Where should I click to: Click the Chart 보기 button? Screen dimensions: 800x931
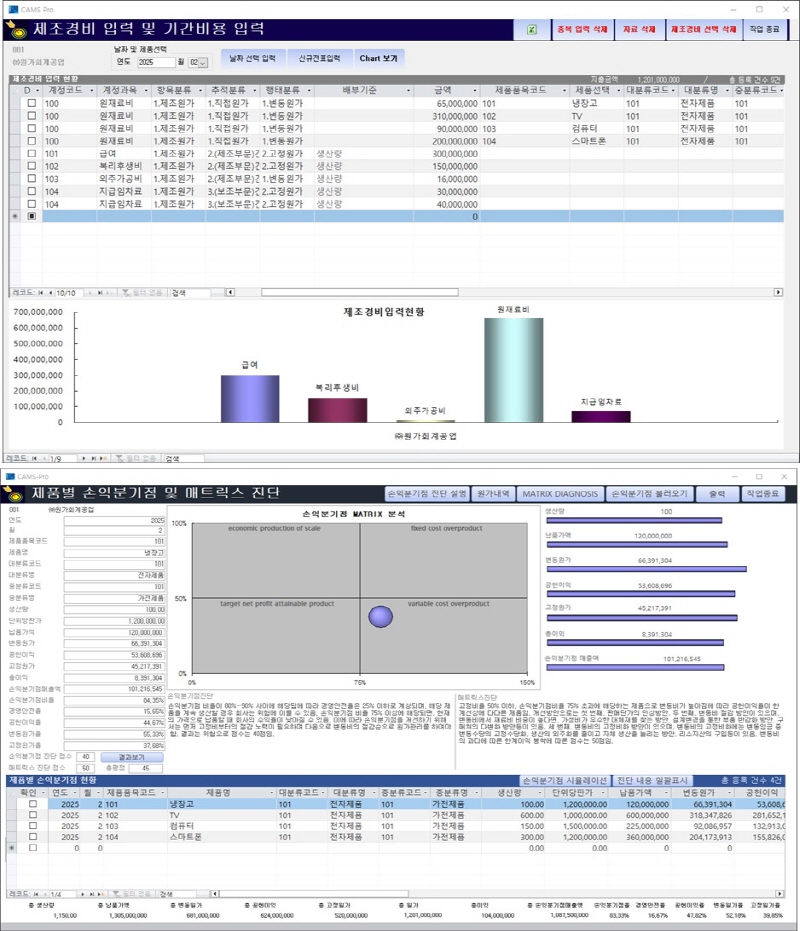tap(378, 58)
